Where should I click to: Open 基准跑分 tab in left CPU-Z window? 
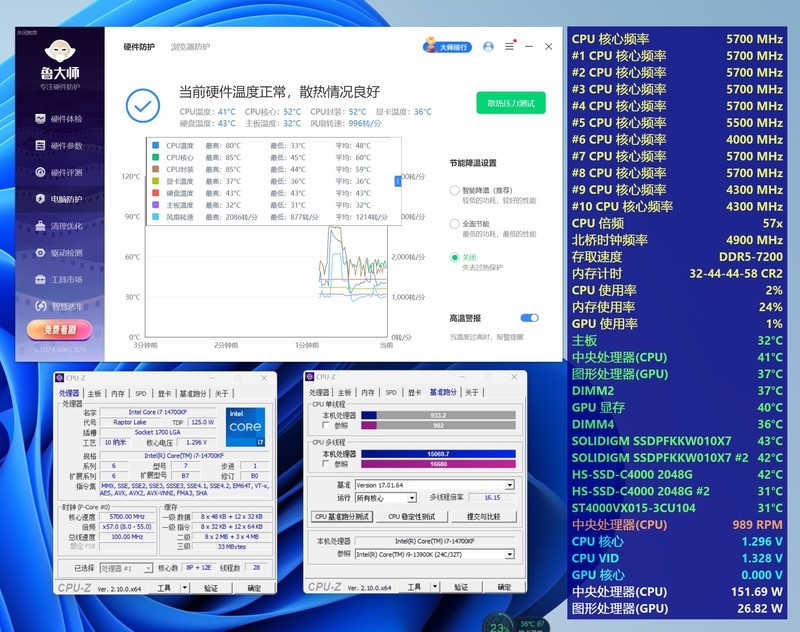pyautogui.click(x=193, y=393)
